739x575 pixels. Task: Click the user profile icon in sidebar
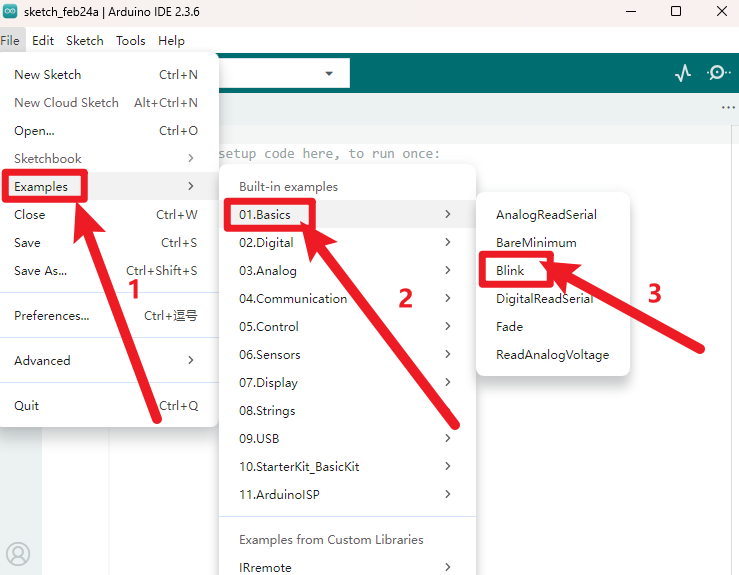coord(18,554)
